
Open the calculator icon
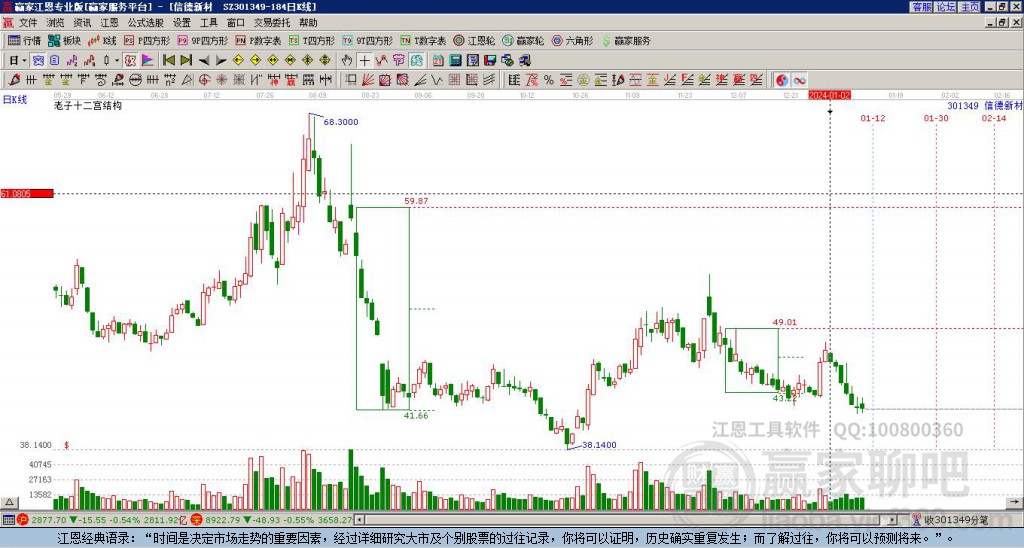pos(455,61)
